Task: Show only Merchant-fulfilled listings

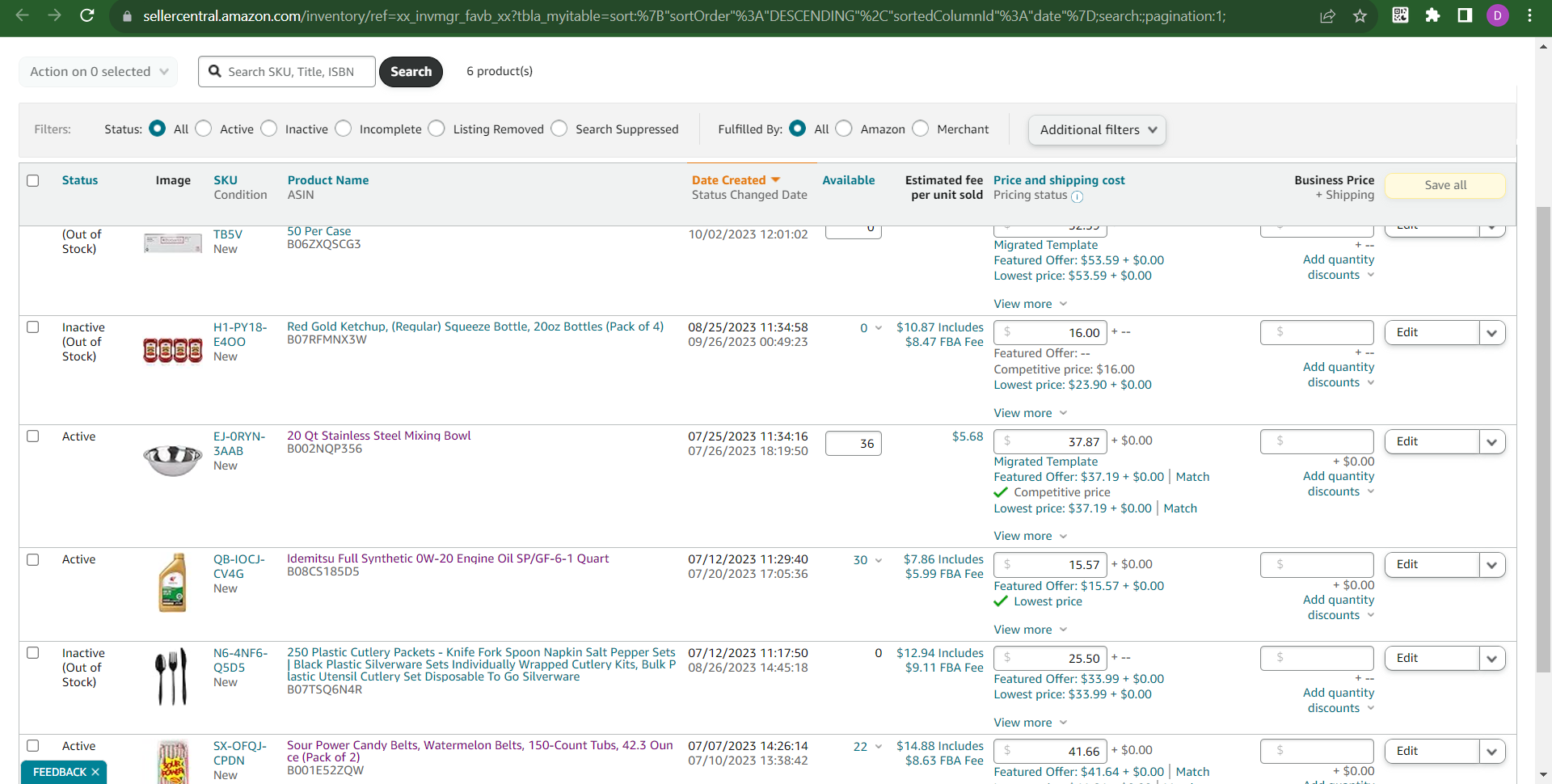Action: coord(921,129)
